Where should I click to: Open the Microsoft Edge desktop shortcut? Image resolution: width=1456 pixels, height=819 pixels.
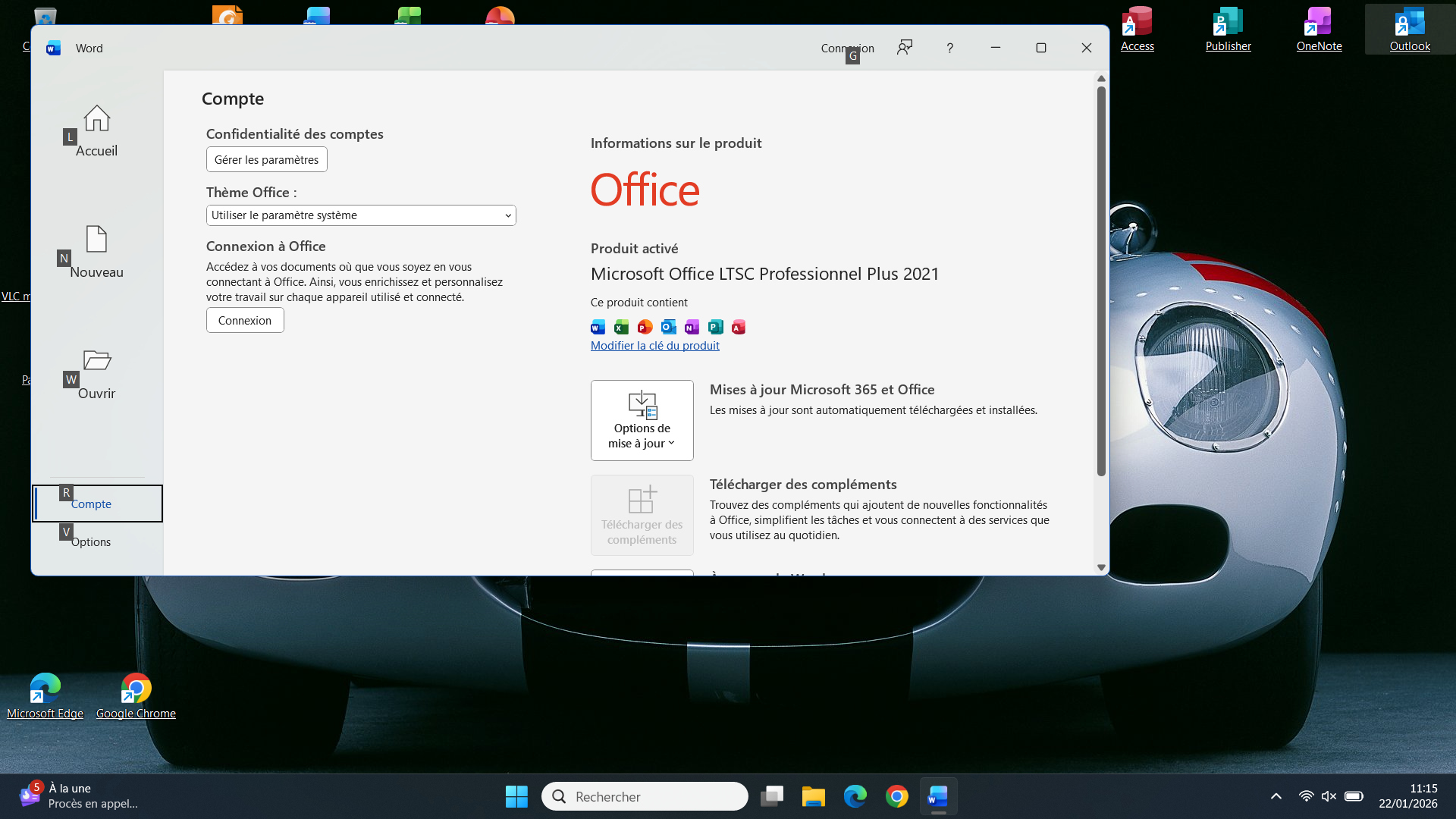[x=45, y=696]
